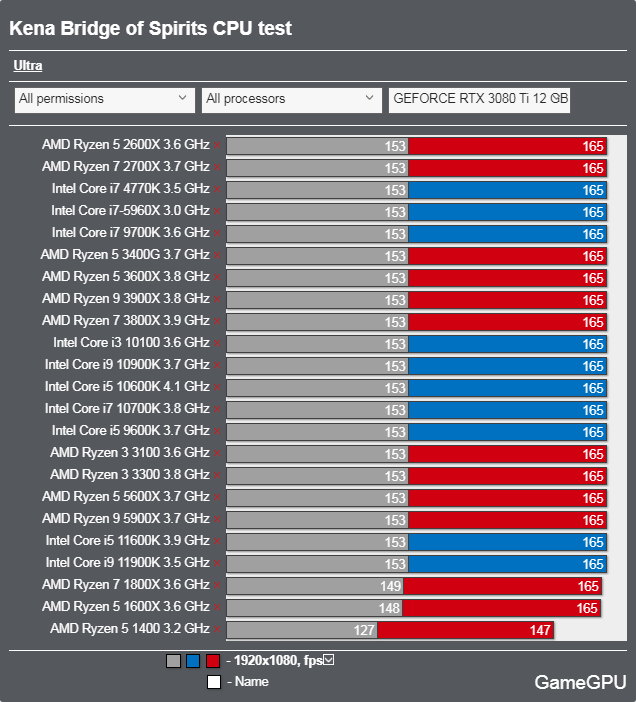Remove Intel Core i9 10900K row via X

coord(217,365)
